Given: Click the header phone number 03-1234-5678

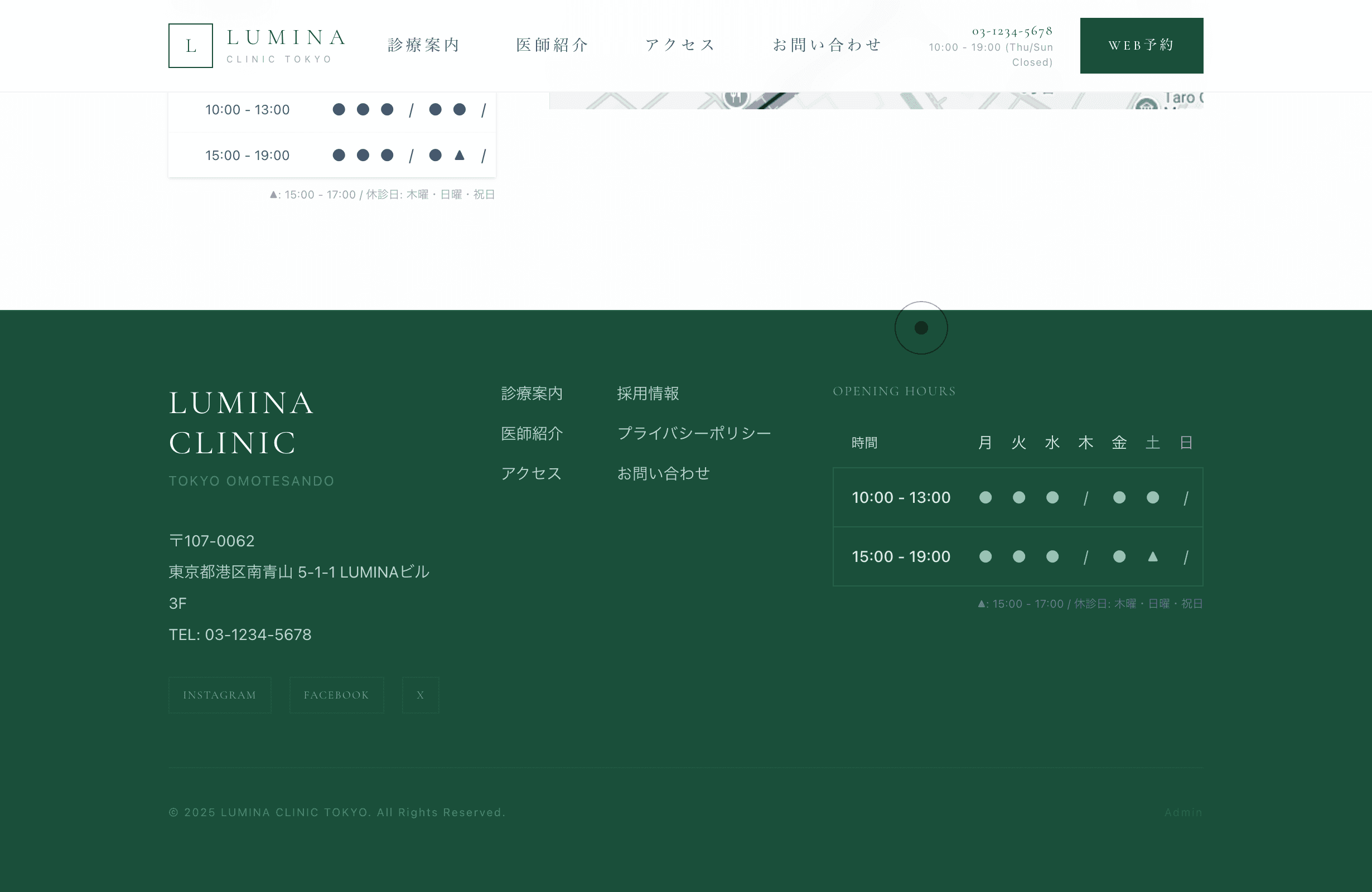Looking at the screenshot, I should [1012, 31].
